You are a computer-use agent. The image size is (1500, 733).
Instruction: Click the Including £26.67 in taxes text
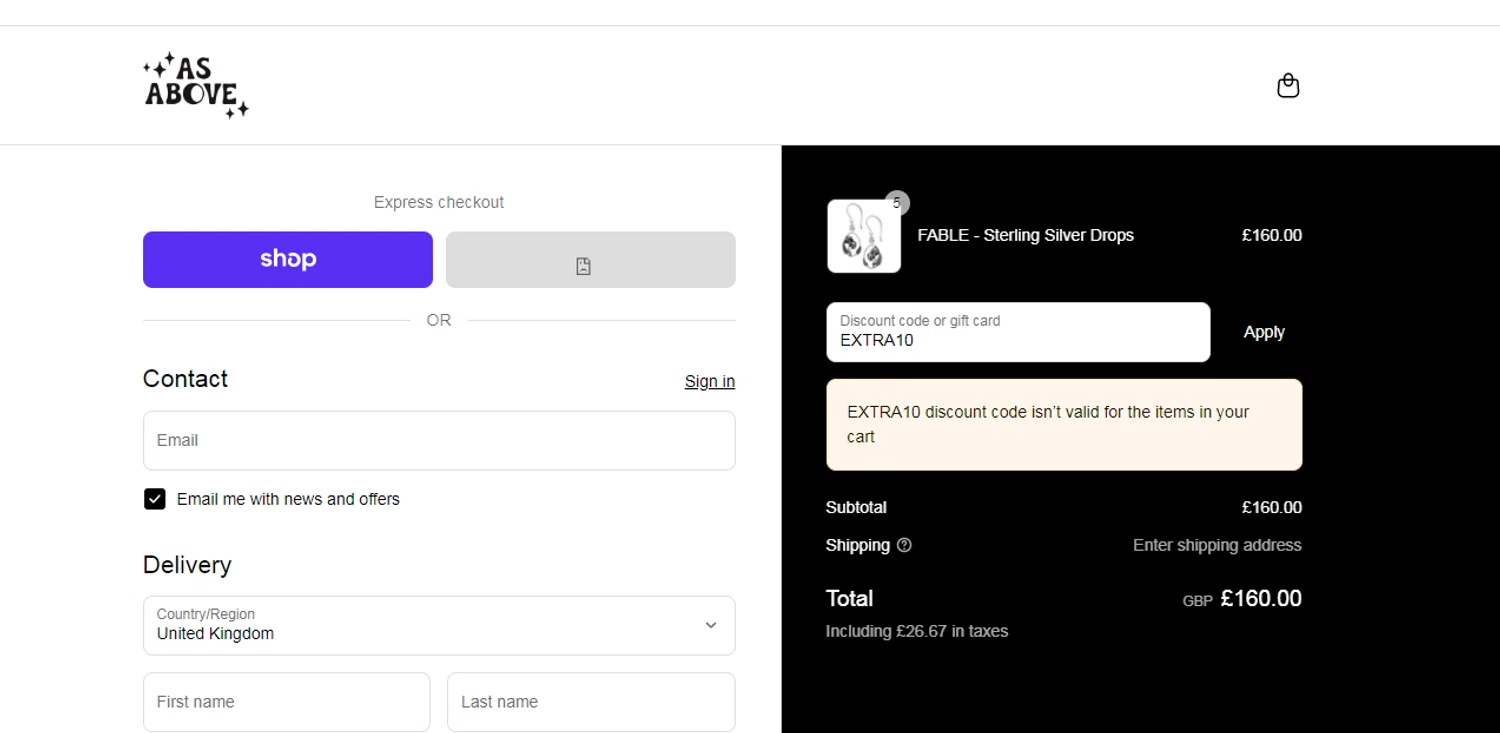[x=917, y=631]
